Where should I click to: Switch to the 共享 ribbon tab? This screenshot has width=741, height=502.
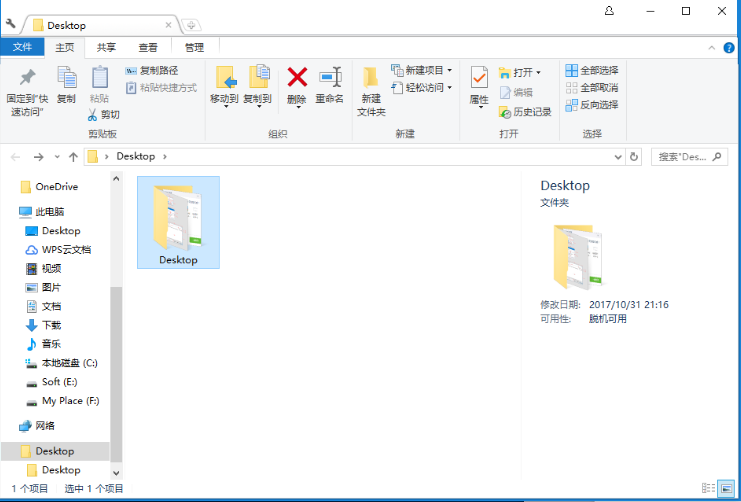click(x=106, y=47)
